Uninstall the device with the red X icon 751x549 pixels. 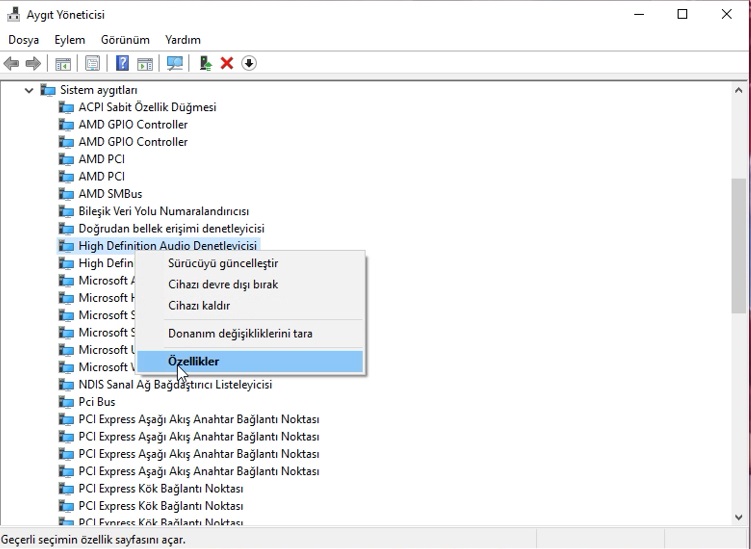click(x=227, y=63)
